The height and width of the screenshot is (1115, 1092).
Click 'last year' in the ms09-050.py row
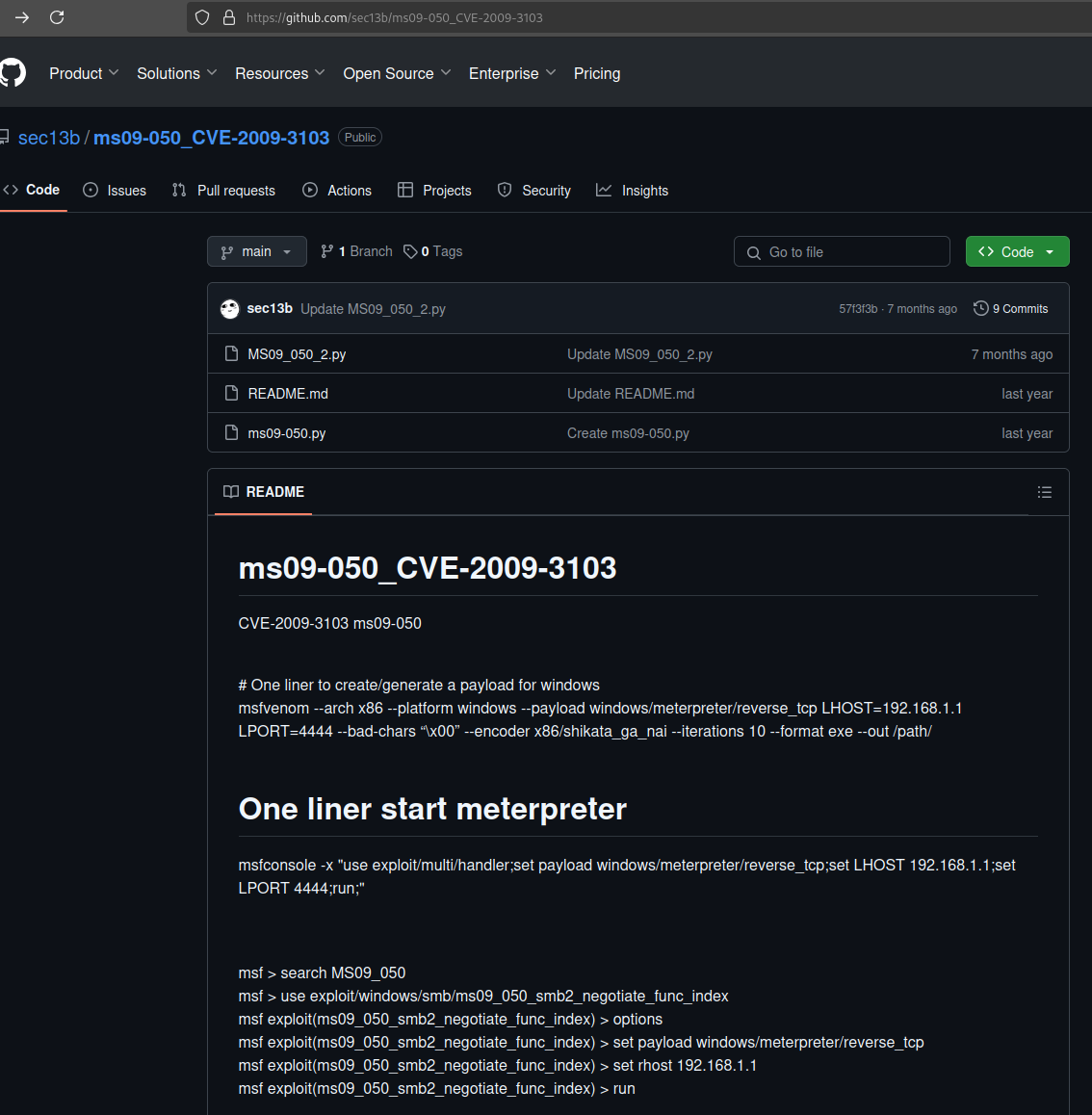pyautogui.click(x=1027, y=433)
